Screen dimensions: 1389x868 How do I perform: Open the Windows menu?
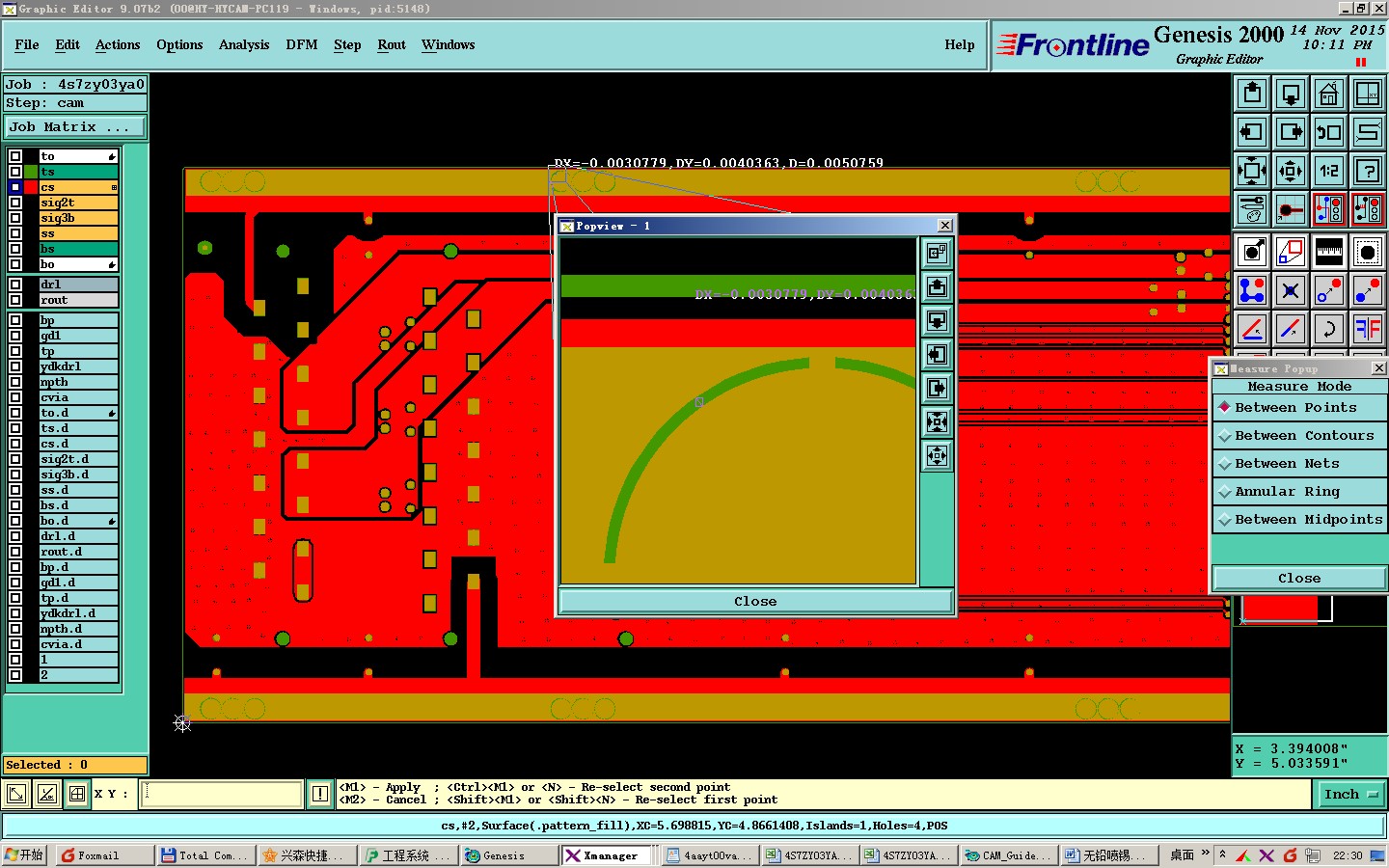click(x=449, y=44)
